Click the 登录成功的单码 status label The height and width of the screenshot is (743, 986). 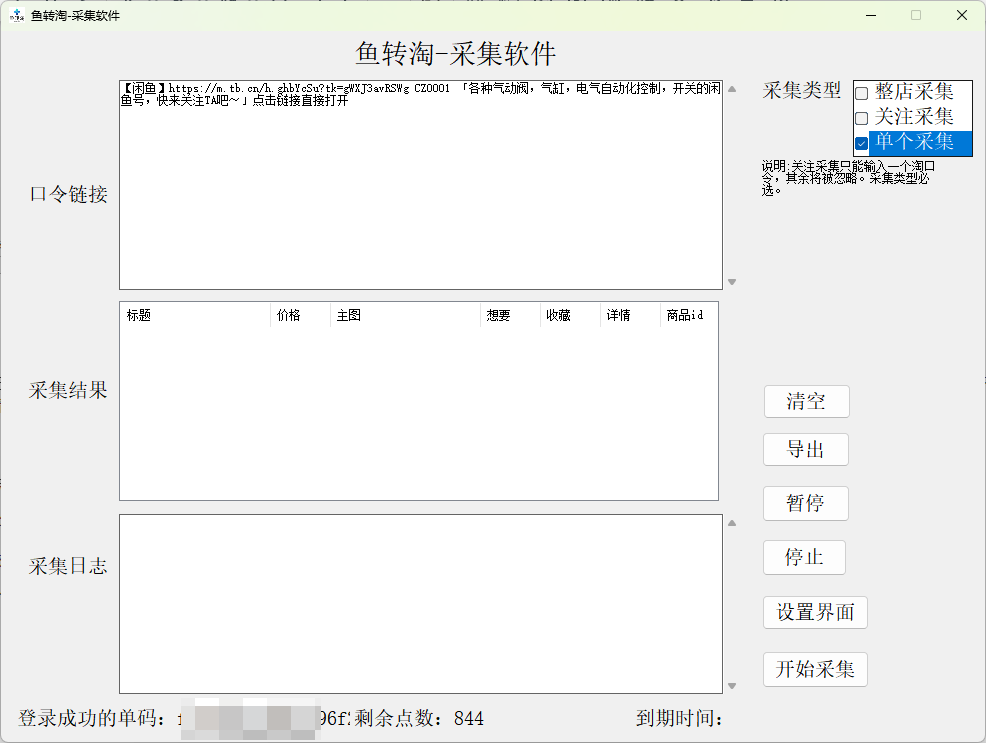(92, 718)
